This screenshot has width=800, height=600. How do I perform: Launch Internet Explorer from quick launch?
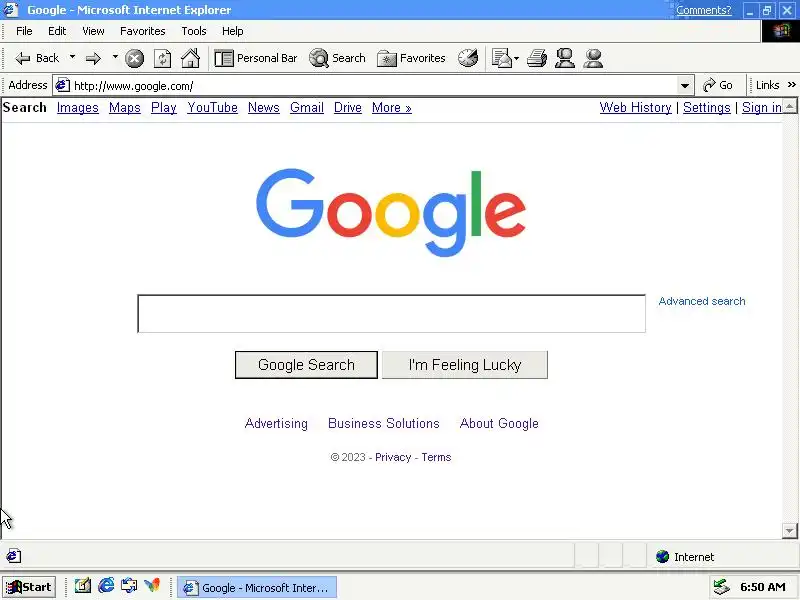point(106,586)
